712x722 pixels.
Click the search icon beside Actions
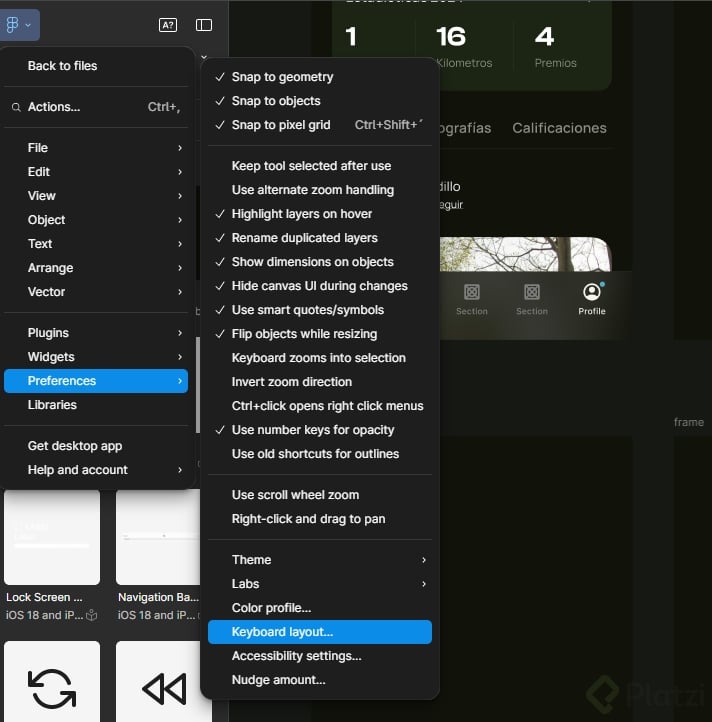pos(16,107)
